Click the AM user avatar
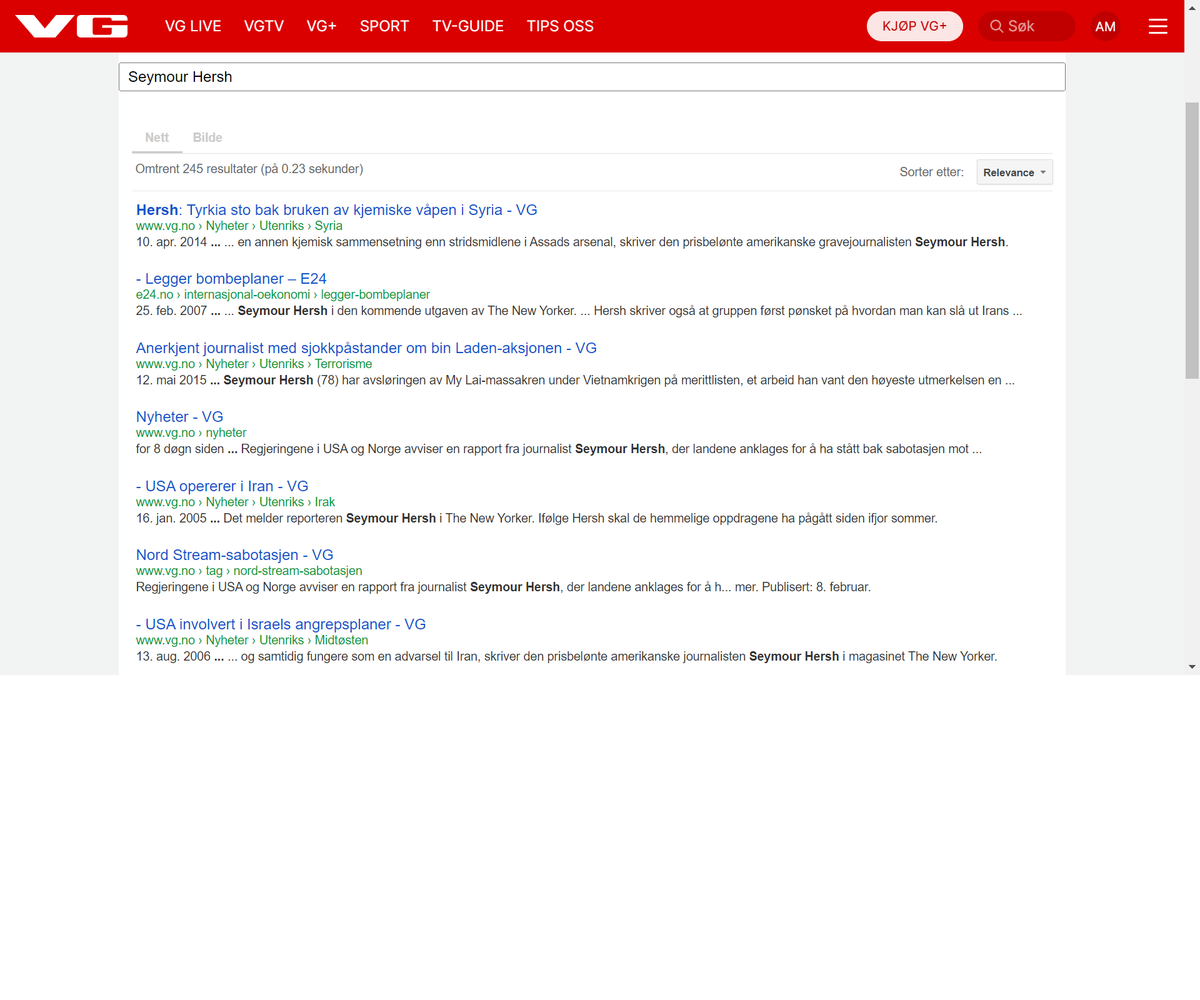Image resolution: width=1200 pixels, height=1000 pixels. [1105, 26]
